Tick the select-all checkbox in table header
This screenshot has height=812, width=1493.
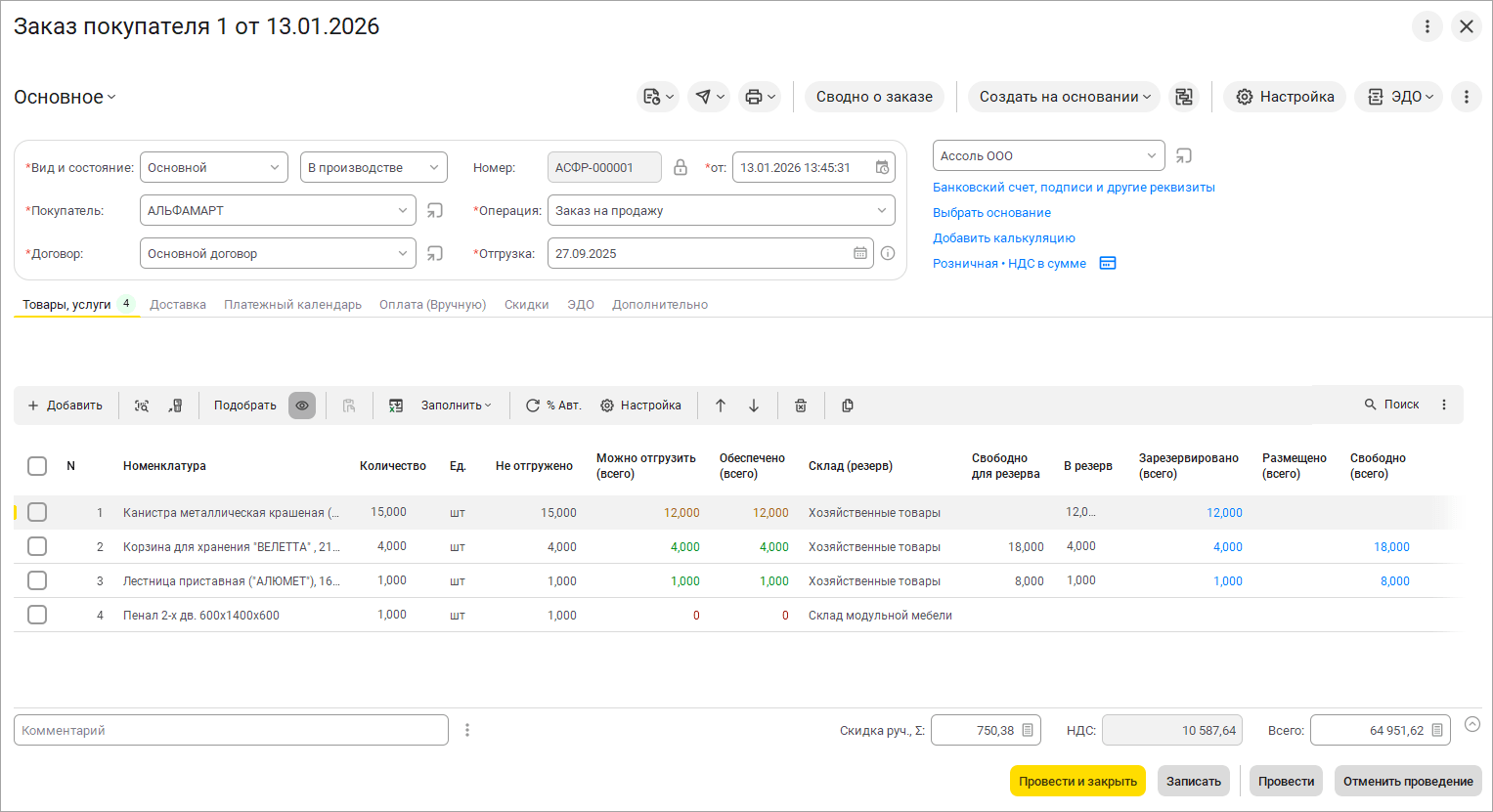[37, 466]
